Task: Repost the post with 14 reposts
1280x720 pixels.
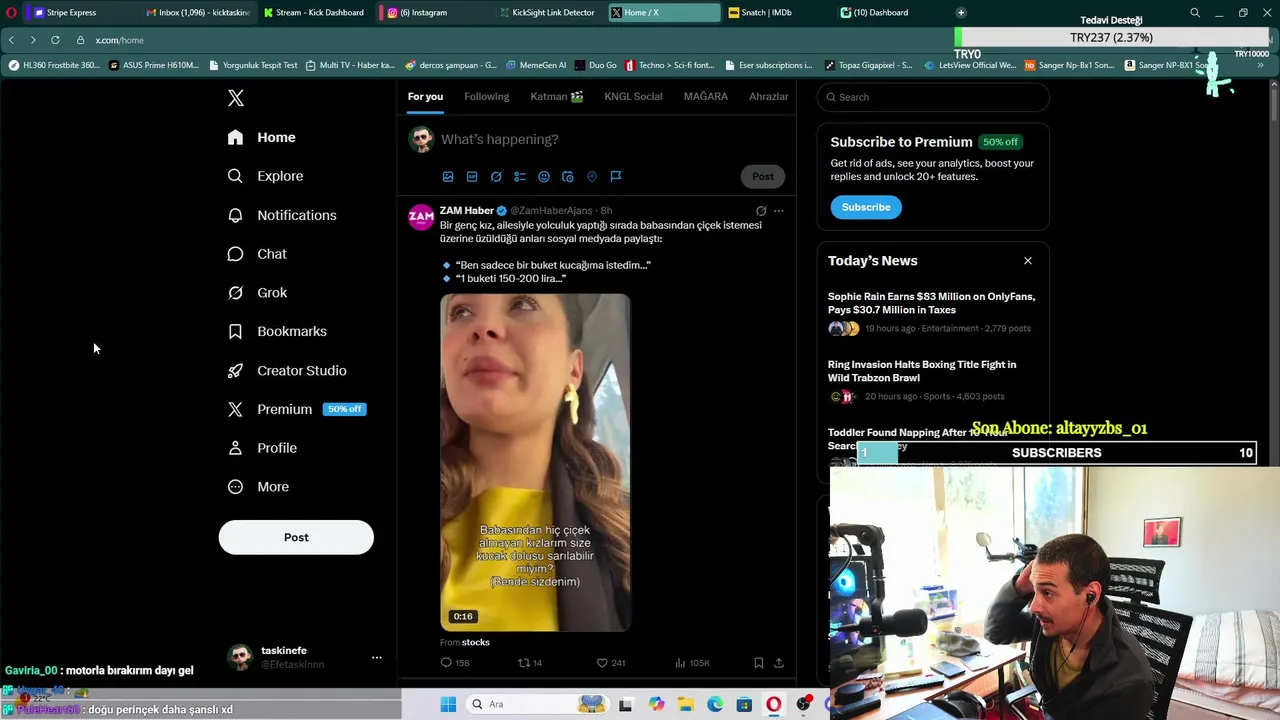Action: [530, 663]
